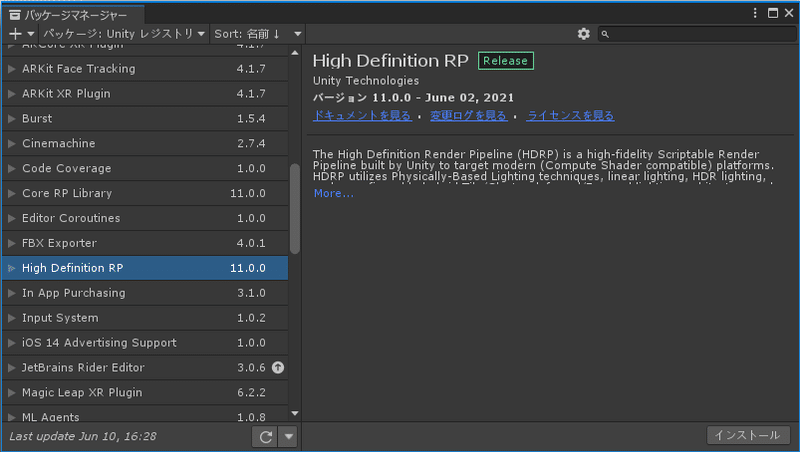The image size is (800, 452).
Task: Expand the FBX Exporter arrow
Action: coord(12,243)
